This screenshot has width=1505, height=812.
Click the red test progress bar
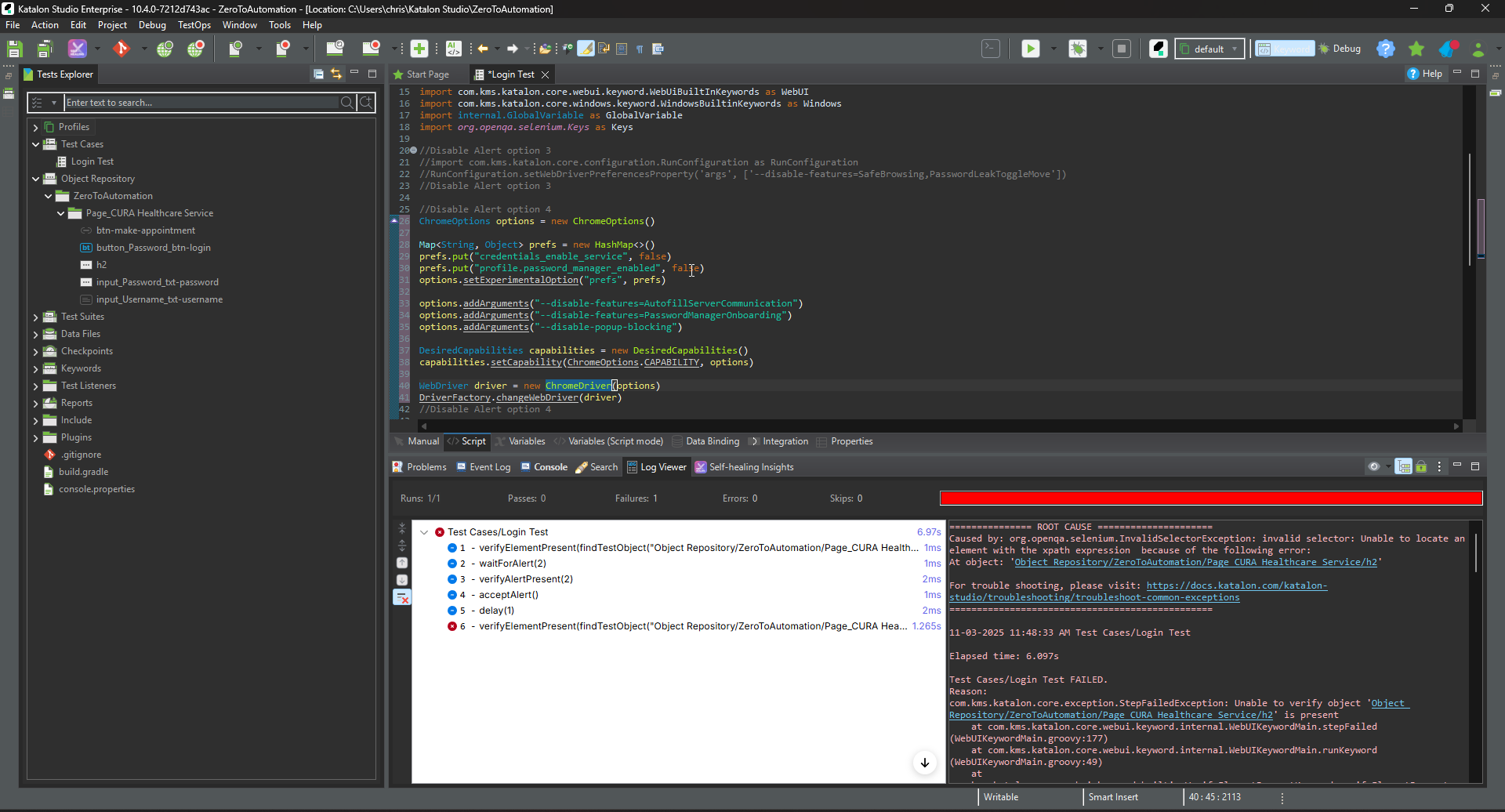tap(1210, 498)
